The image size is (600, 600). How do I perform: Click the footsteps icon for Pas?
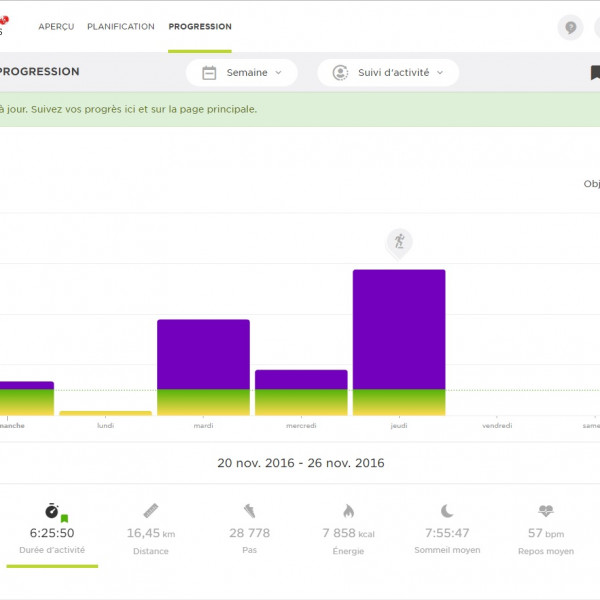pyautogui.click(x=249, y=511)
